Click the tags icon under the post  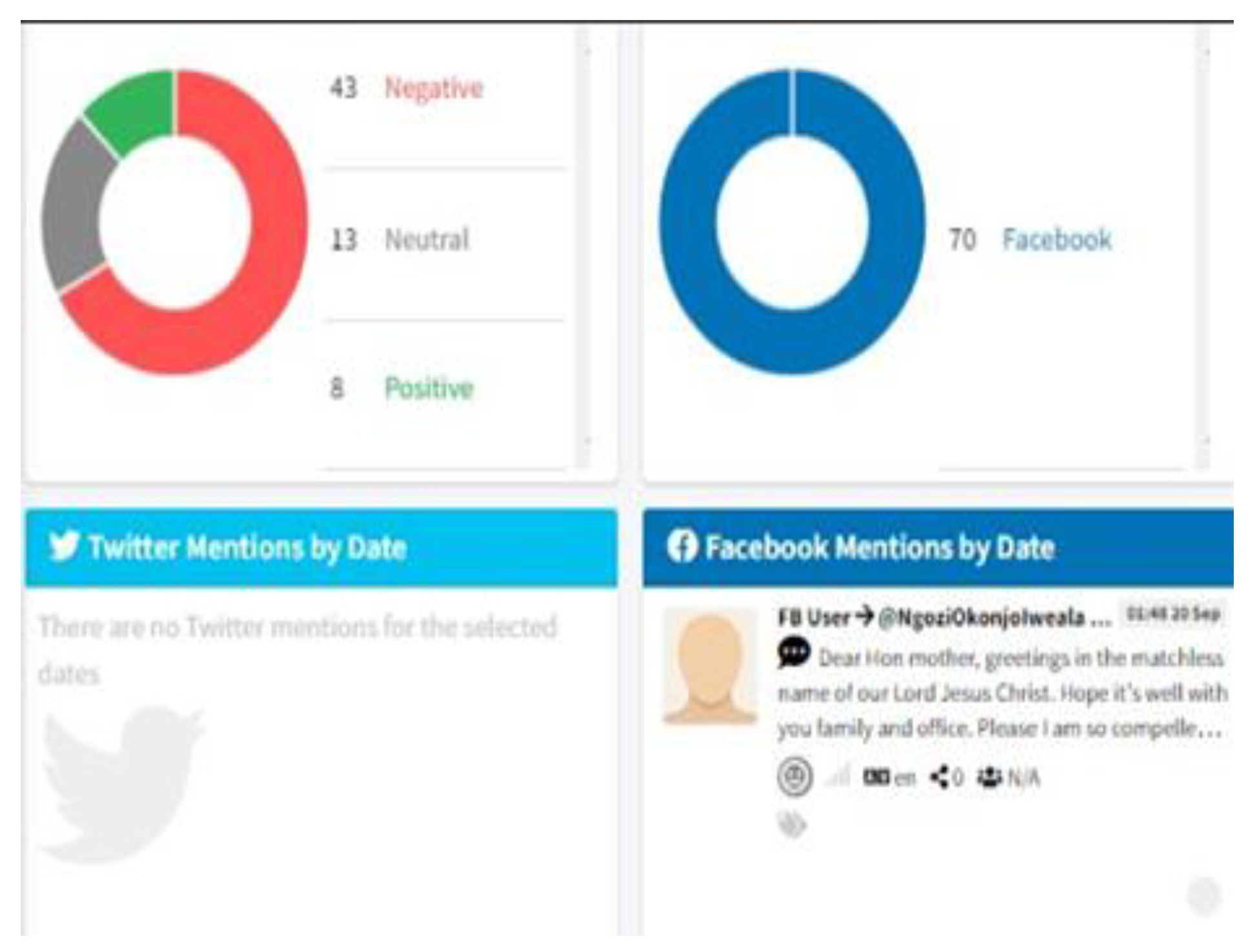(793, 825)
